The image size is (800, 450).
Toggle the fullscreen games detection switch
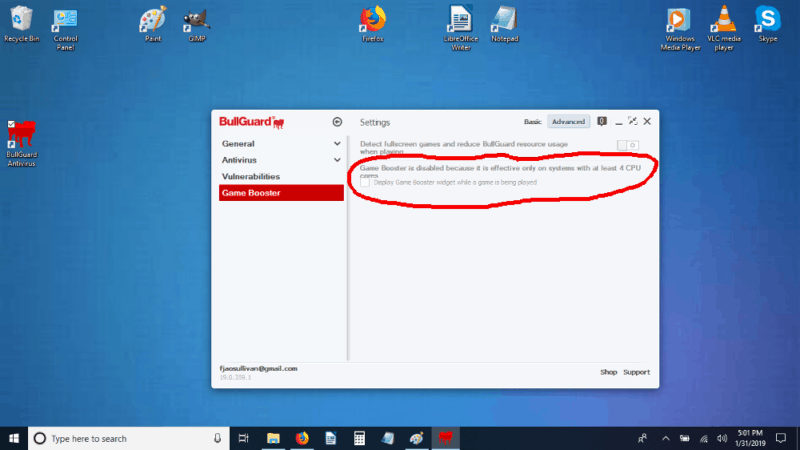(x=628, y=145)
